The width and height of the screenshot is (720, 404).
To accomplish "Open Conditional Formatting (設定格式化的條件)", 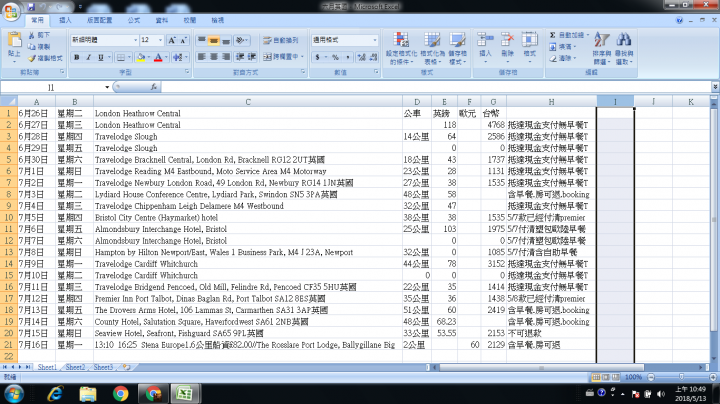I will pyautogui.click(x=401, y=48).
